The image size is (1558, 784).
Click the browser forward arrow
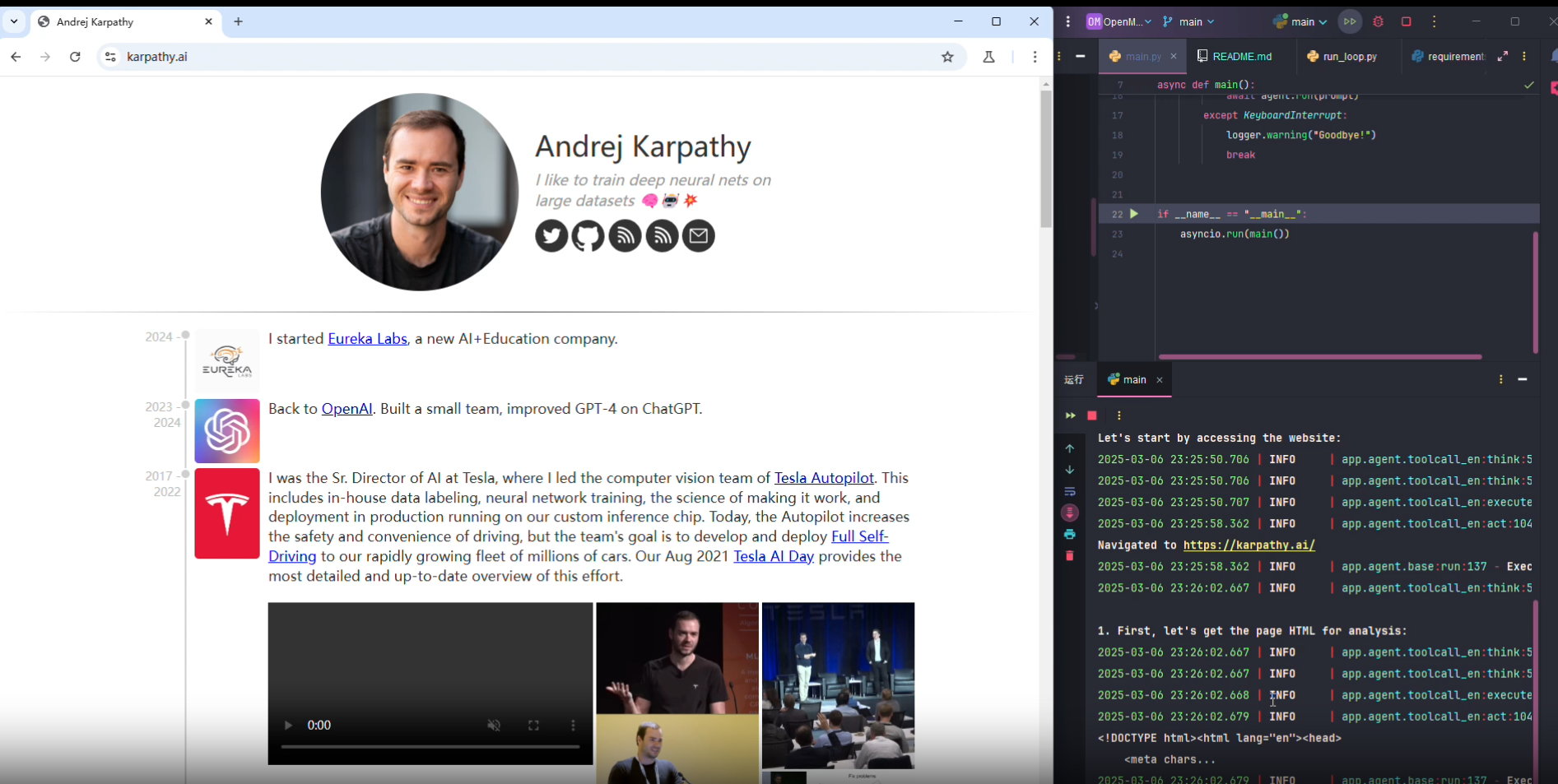45,57
